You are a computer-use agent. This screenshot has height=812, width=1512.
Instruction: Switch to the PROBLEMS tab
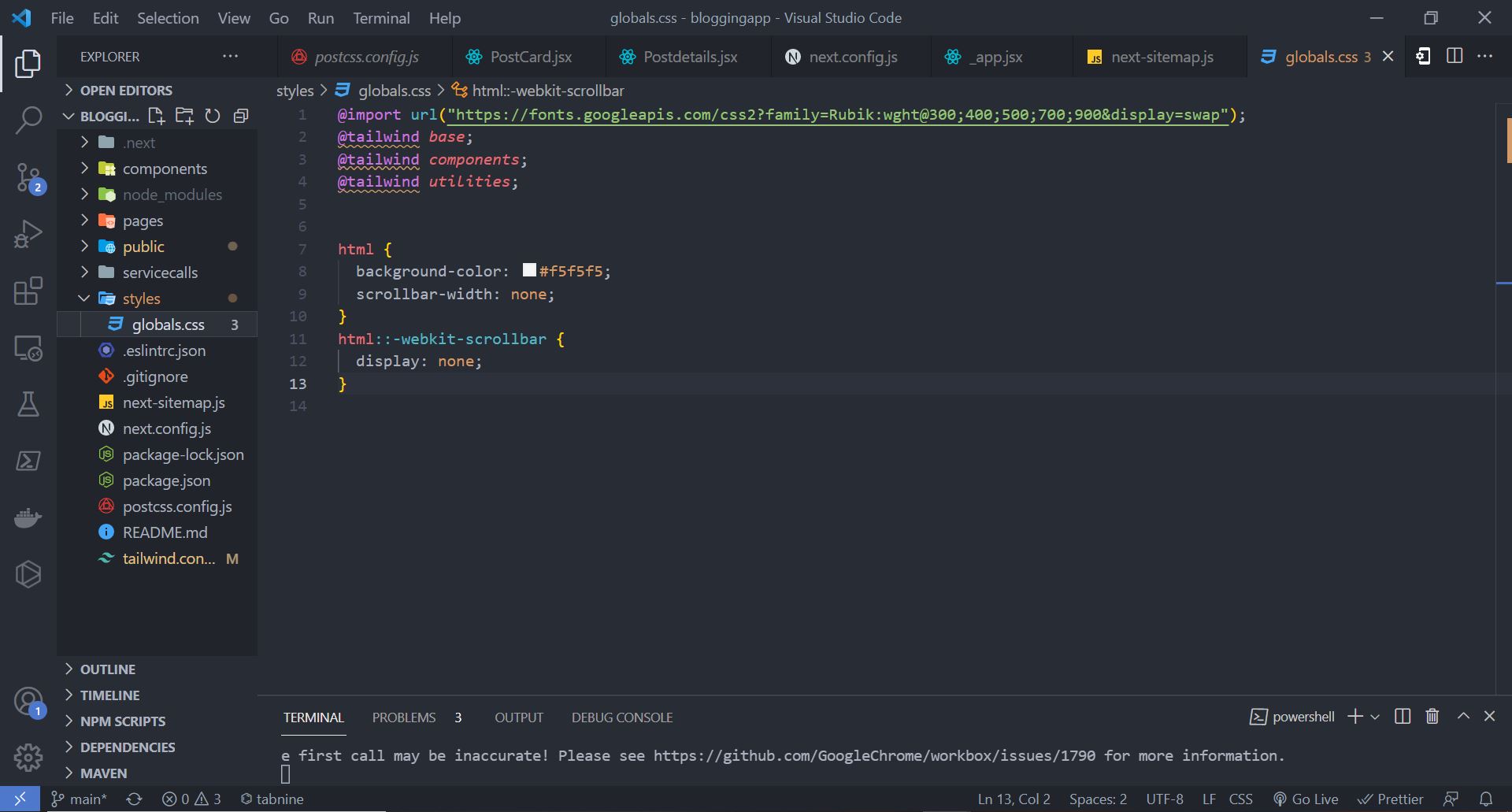[404, 717]
